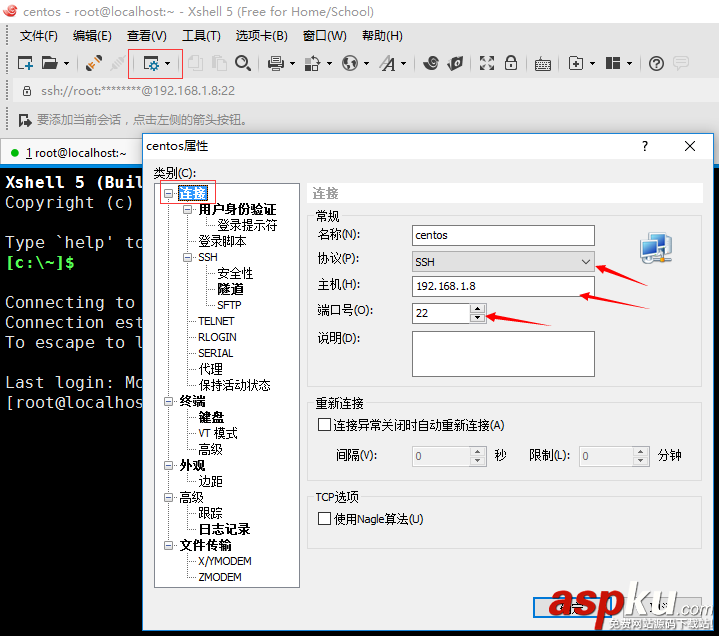Viewport: 719px width, 636px height.
Task: Open the 协议 SSH dropdown
Action: point(503,261)
